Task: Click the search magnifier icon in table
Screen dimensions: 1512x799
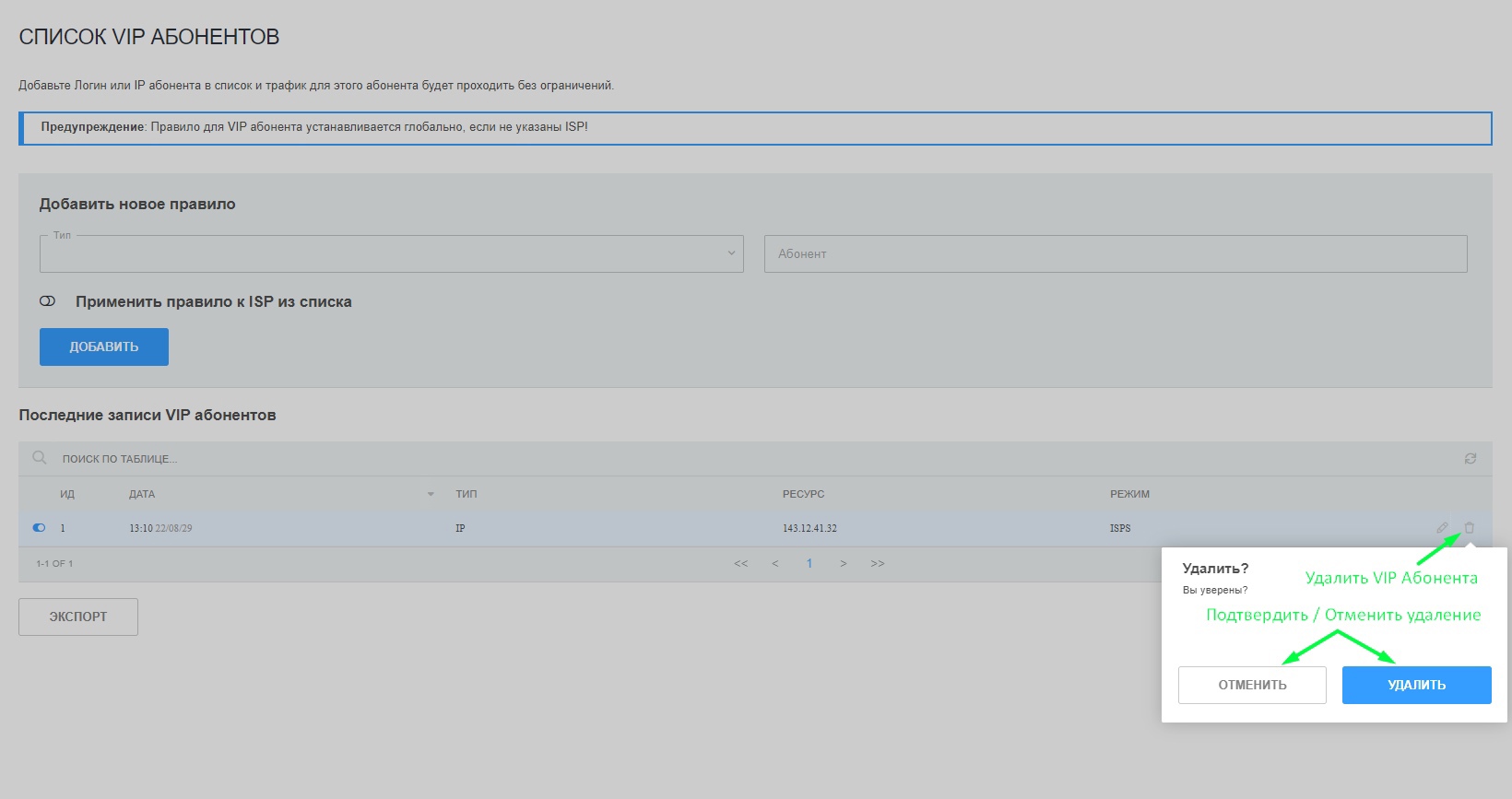Action: [40, 458]
